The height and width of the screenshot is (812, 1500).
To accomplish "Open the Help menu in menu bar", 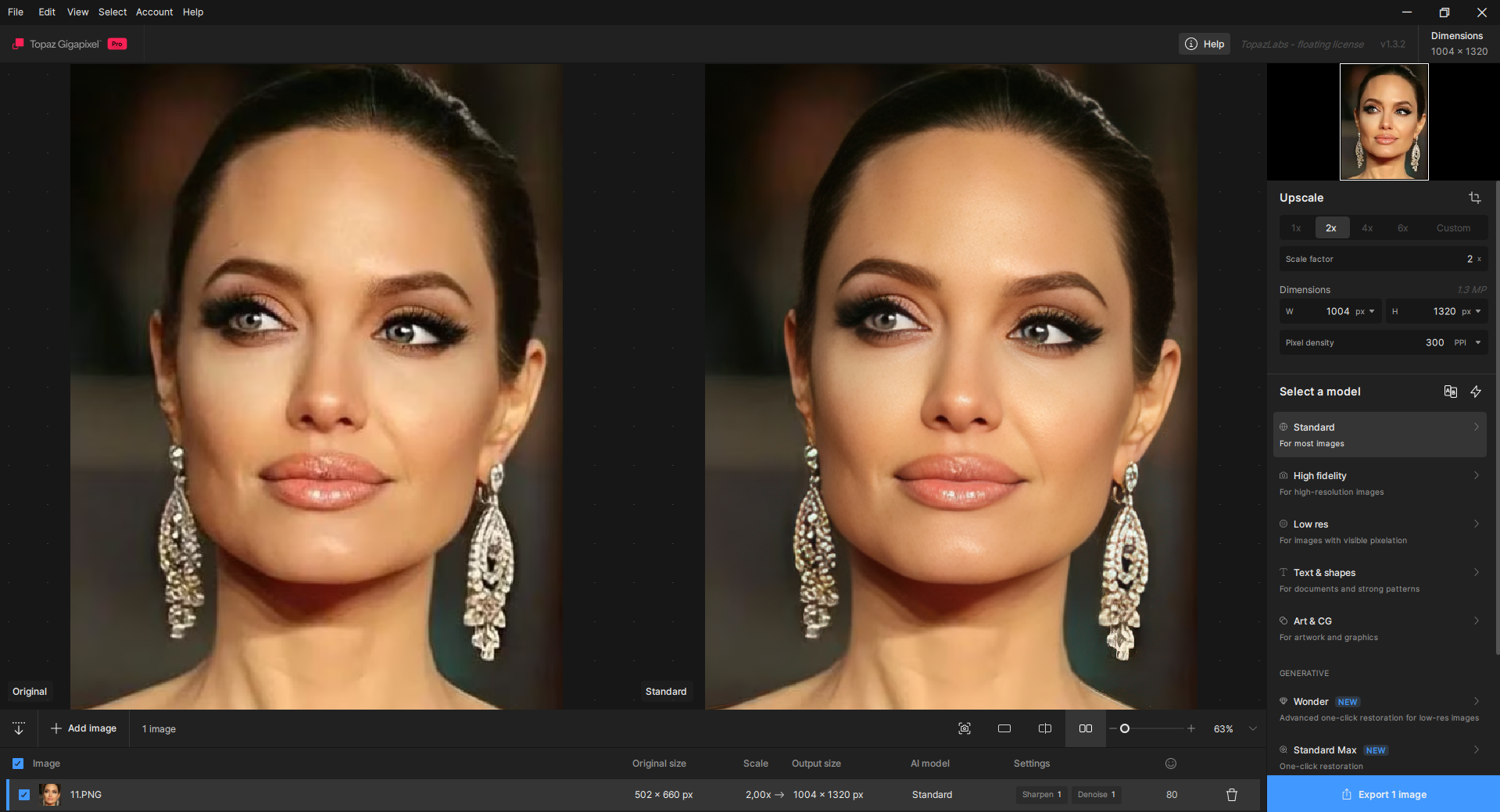I will pyautogui.click(x=193, y=12).
